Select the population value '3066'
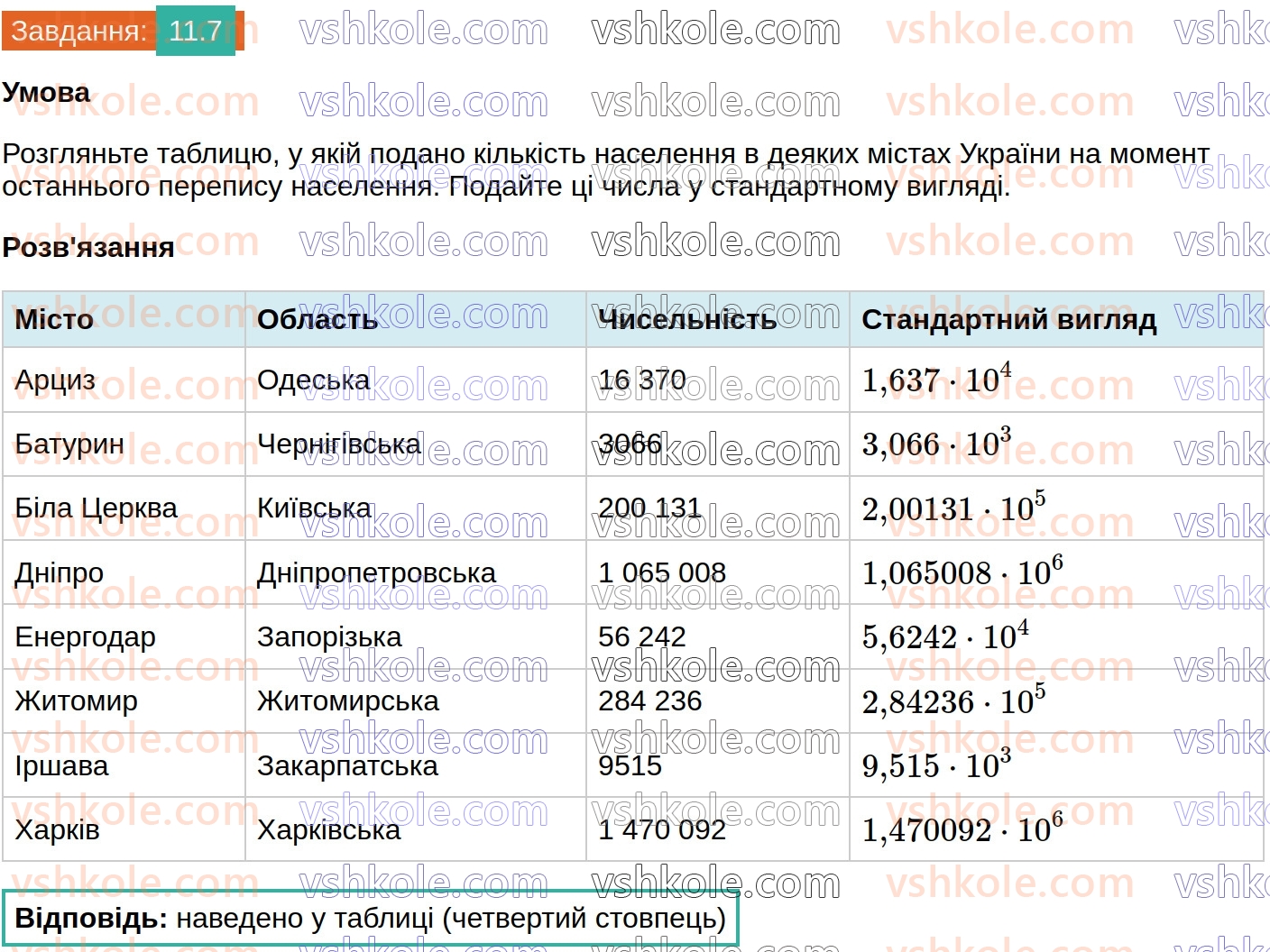Viewport: 1270px width, 952px height. coord(630,444)
